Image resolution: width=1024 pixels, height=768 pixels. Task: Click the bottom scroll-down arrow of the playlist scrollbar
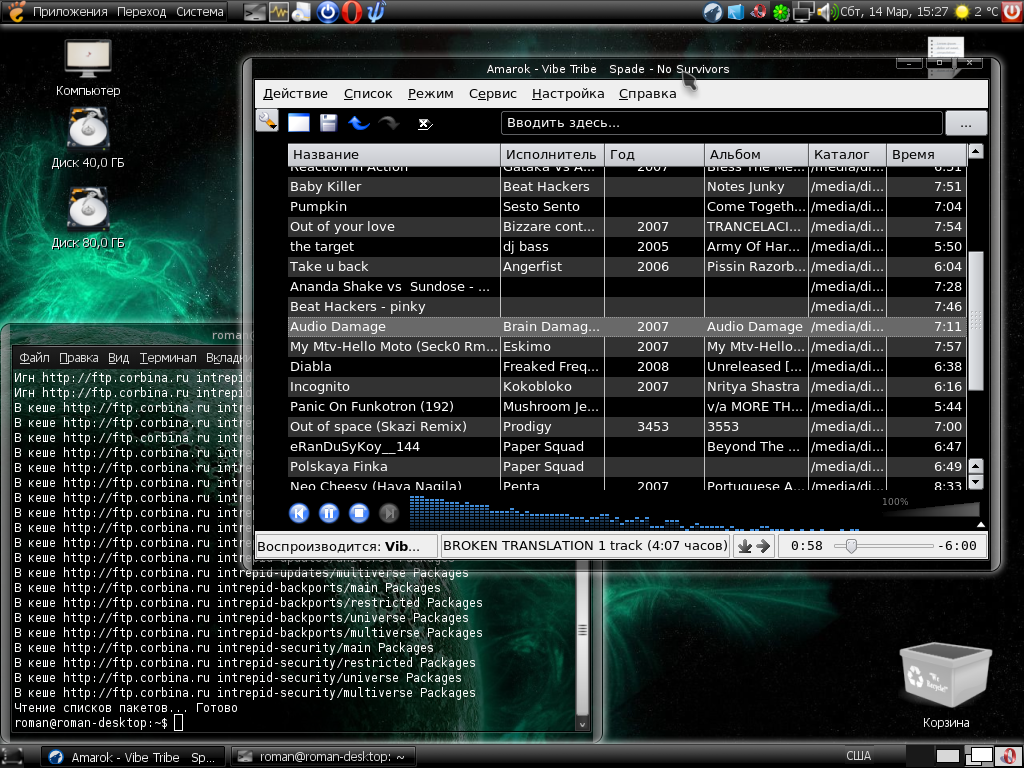(x=976, y=482)
